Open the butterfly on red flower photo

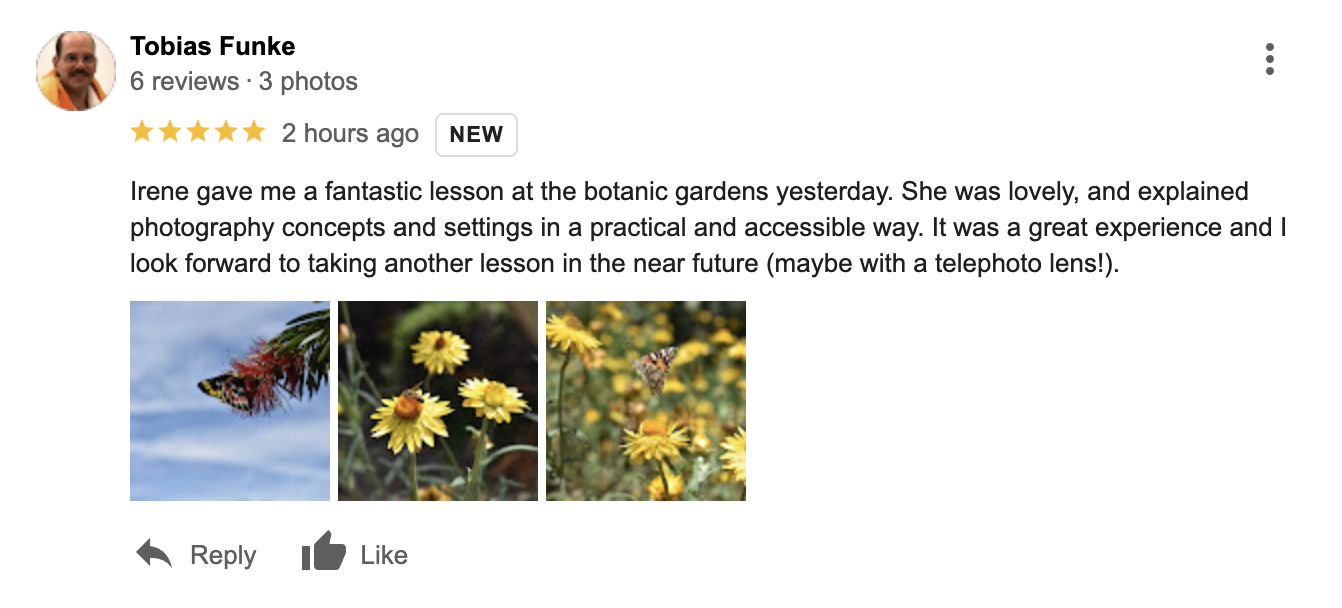[230, 401]
